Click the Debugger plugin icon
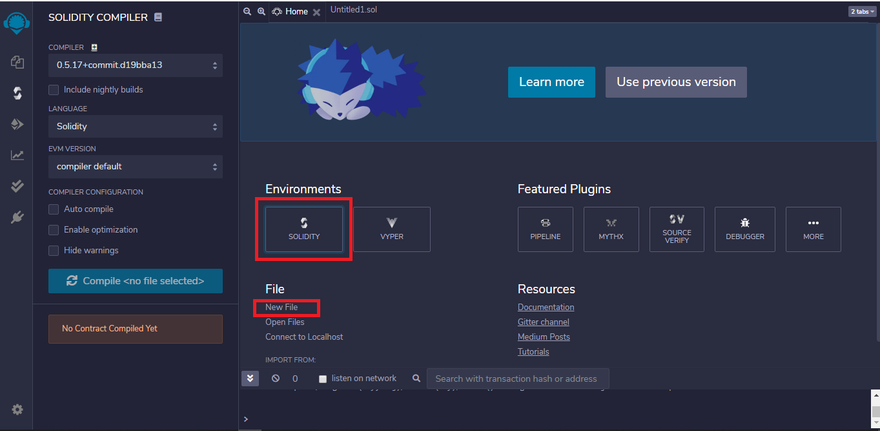The width and height of the screenshot is (880, 431). coord(744,230)
